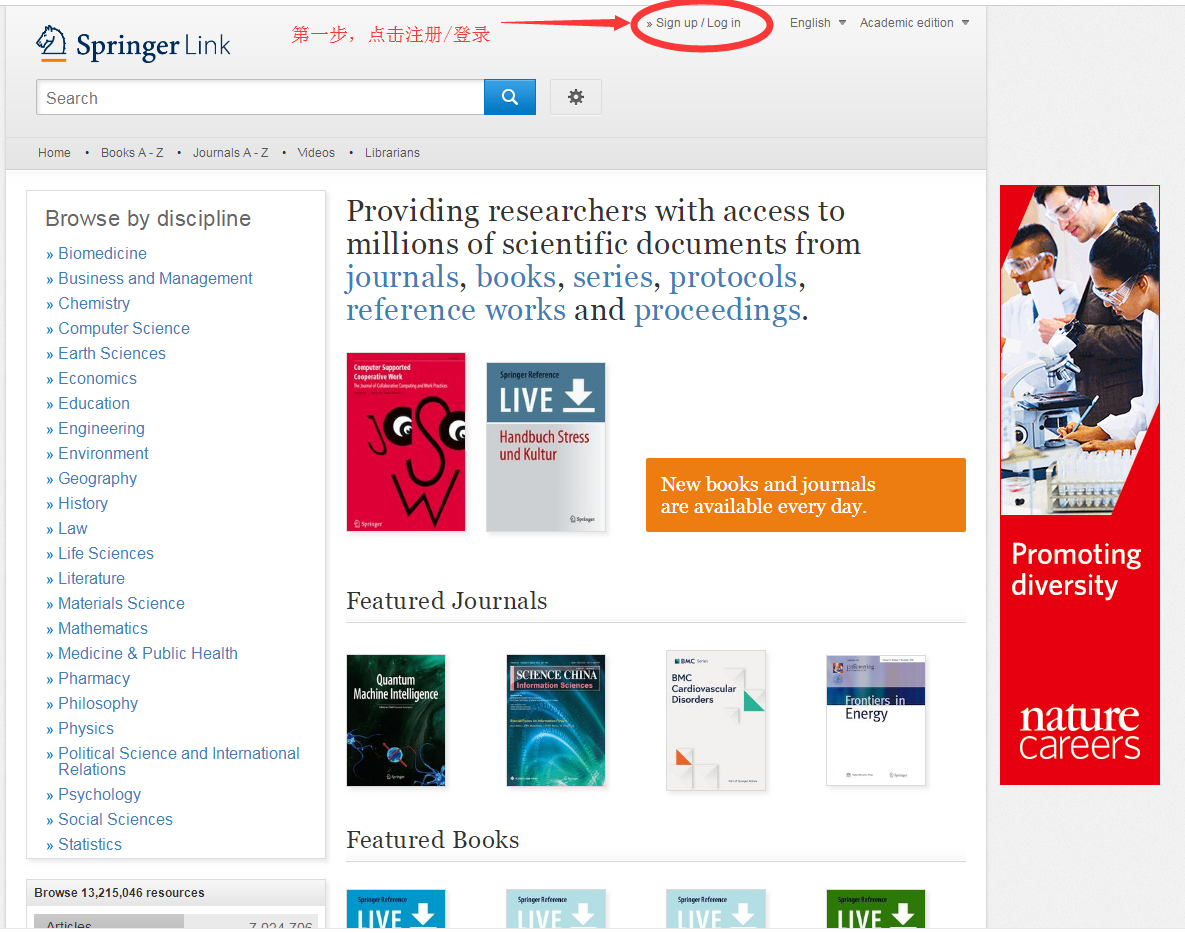Open Quantum Machine Intelligence journal cover
1185x933 pixels.
tap(396, 720)
